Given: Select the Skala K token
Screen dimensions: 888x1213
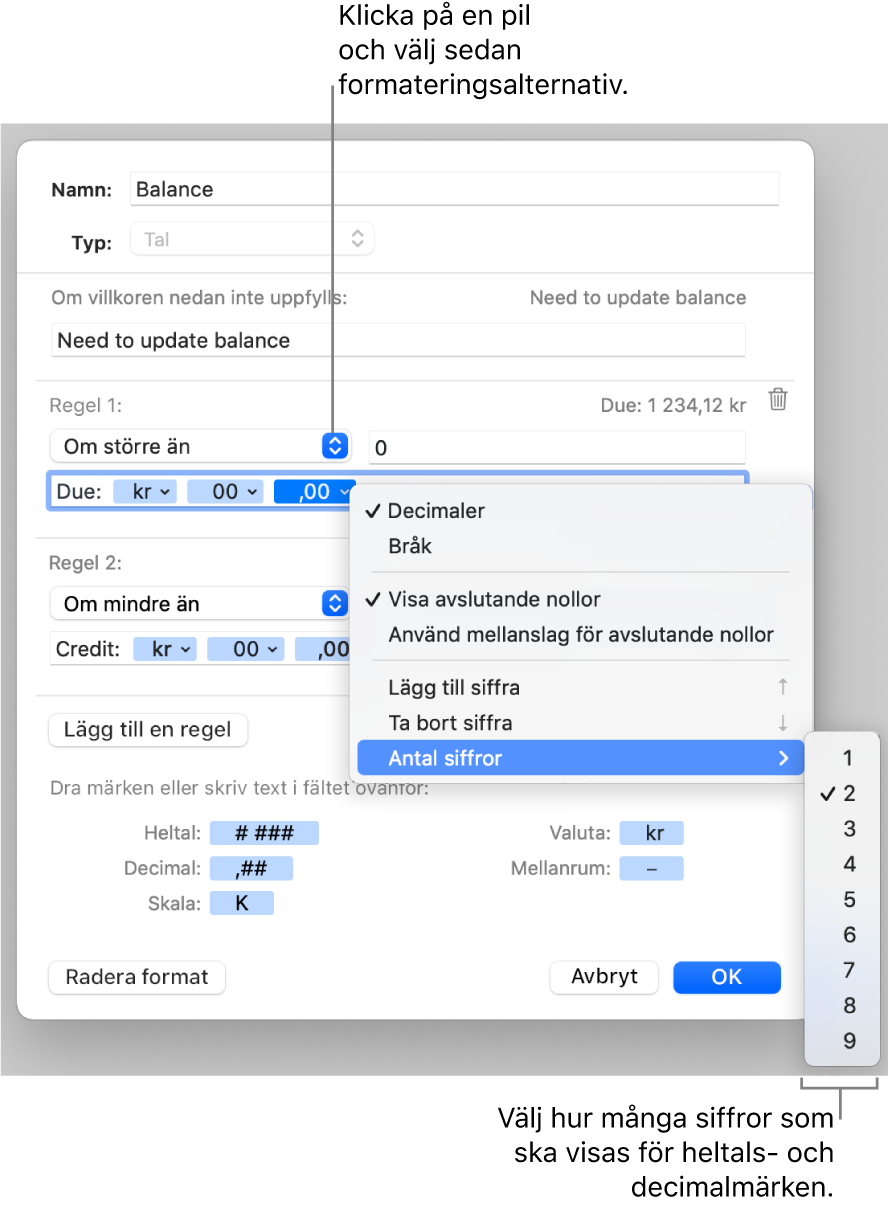Looking at the screenshot, I should (241, 904).
